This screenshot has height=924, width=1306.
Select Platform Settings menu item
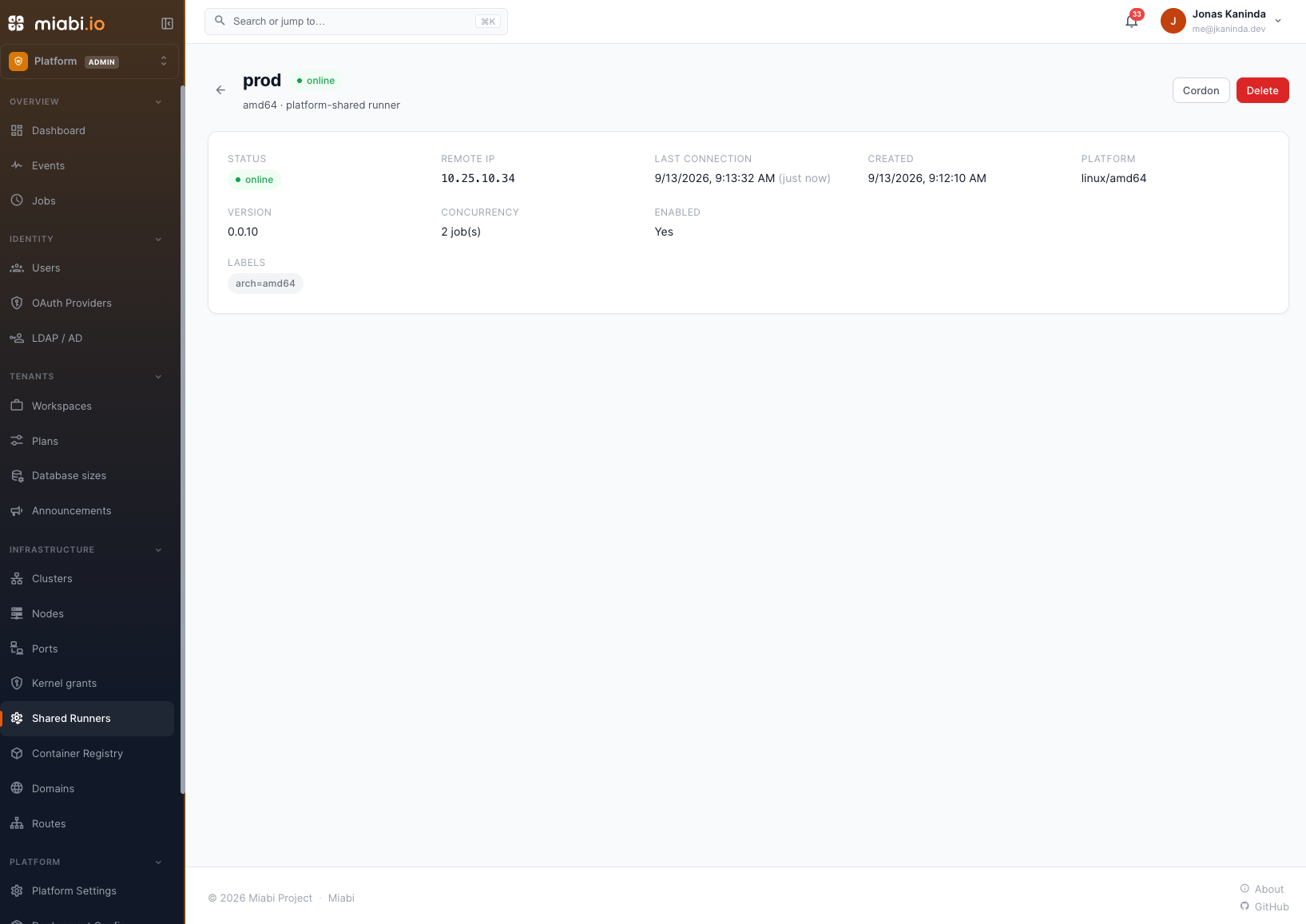click(87, 891)
